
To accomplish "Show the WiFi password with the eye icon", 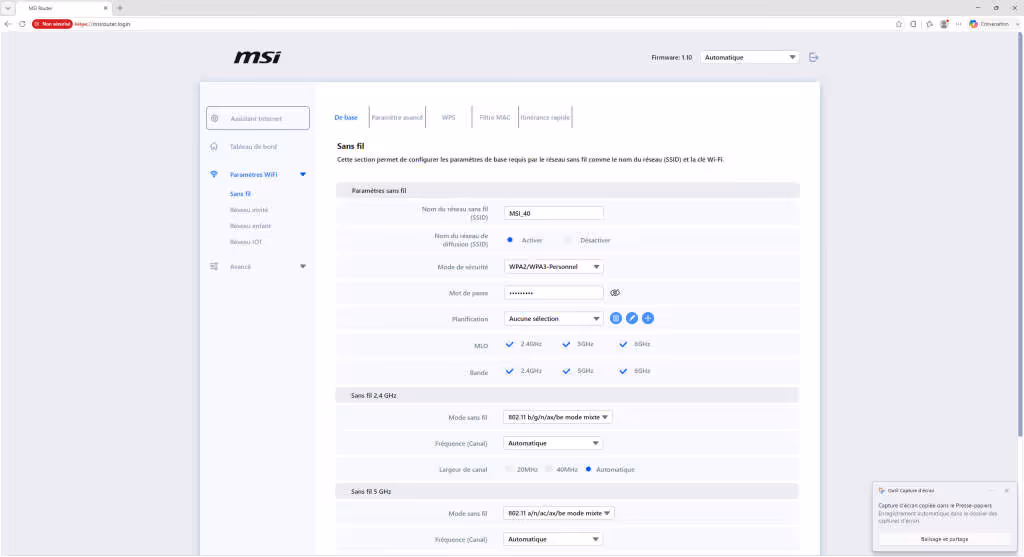I will tap(615, 293).
